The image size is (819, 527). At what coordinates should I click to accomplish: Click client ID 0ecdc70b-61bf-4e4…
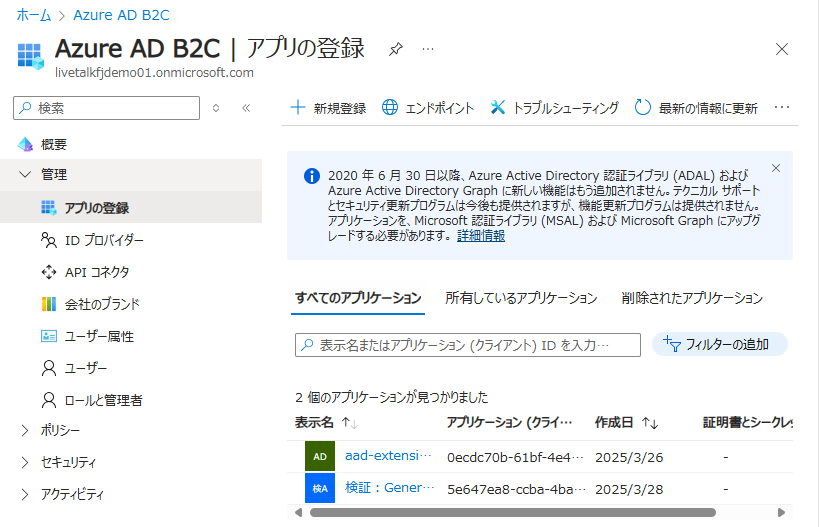coord(515,458)
